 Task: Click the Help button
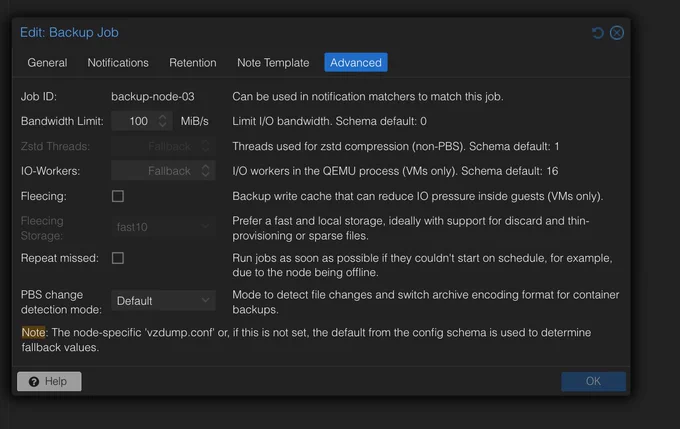[49, 381]
